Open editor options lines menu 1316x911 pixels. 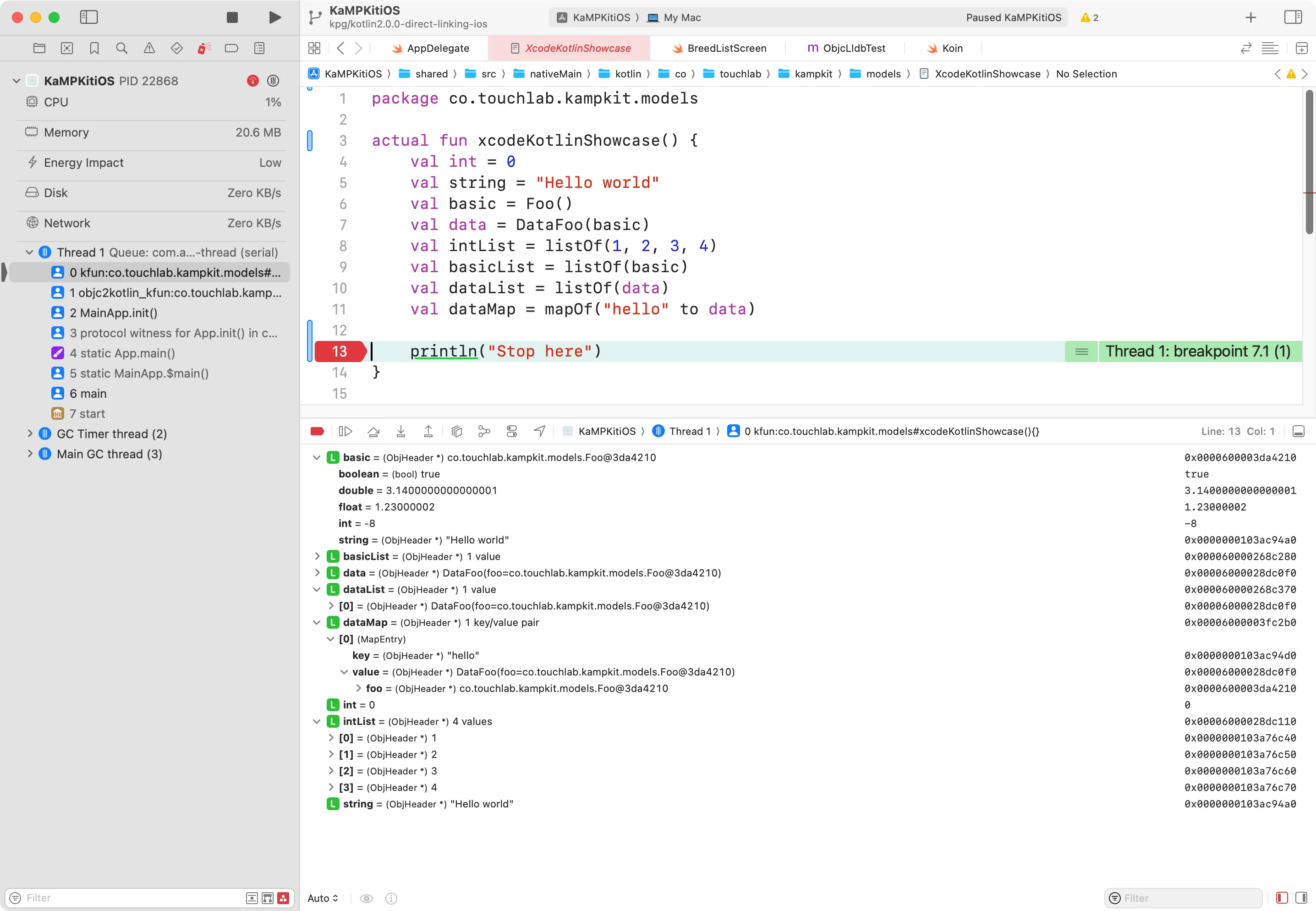pos(1270,48)
